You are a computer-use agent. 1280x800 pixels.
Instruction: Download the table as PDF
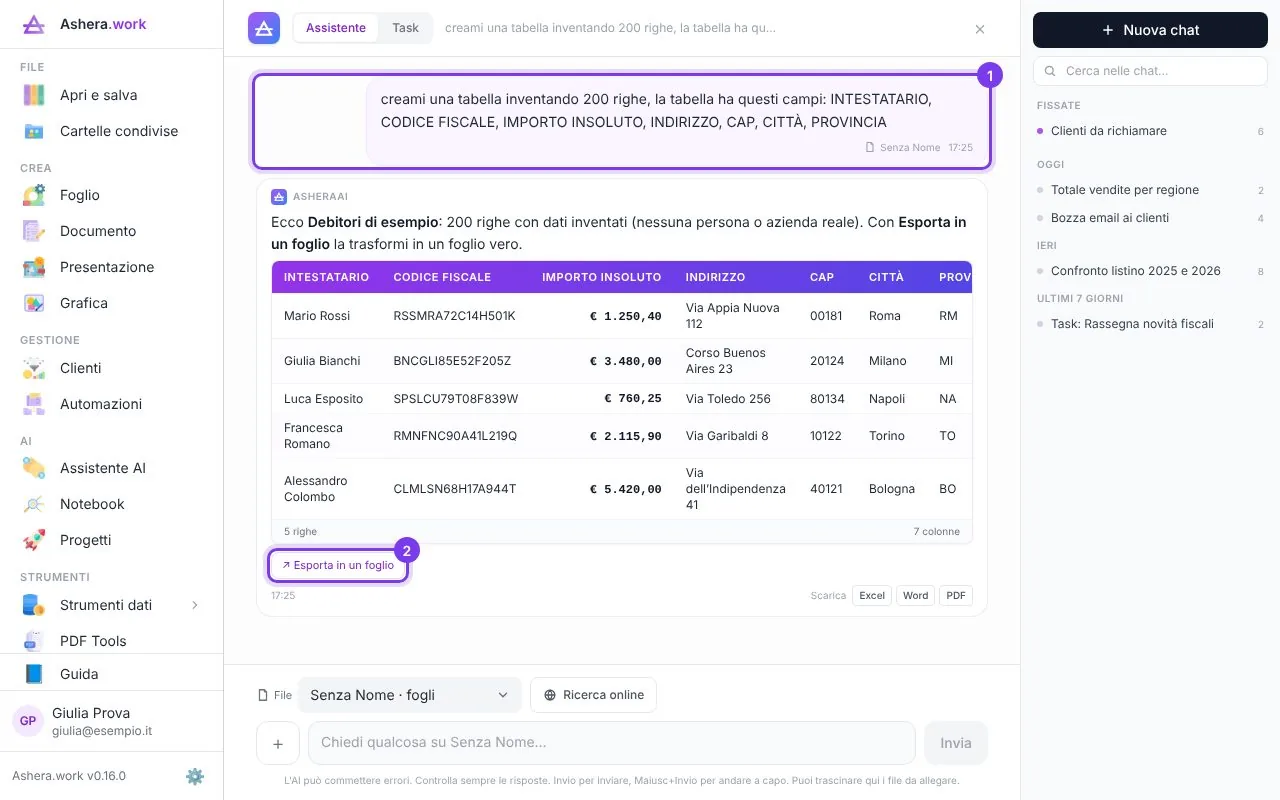956,595
